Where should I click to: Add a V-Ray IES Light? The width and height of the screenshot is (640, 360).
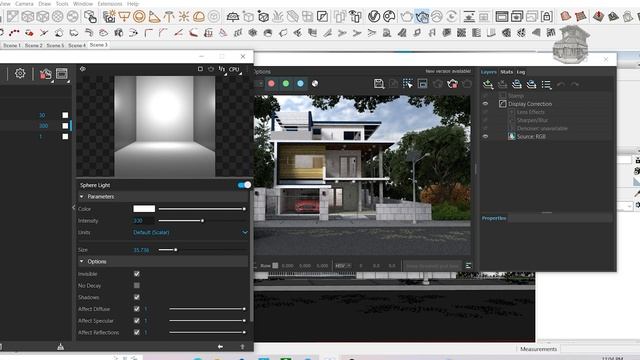(x=169, y=17)
